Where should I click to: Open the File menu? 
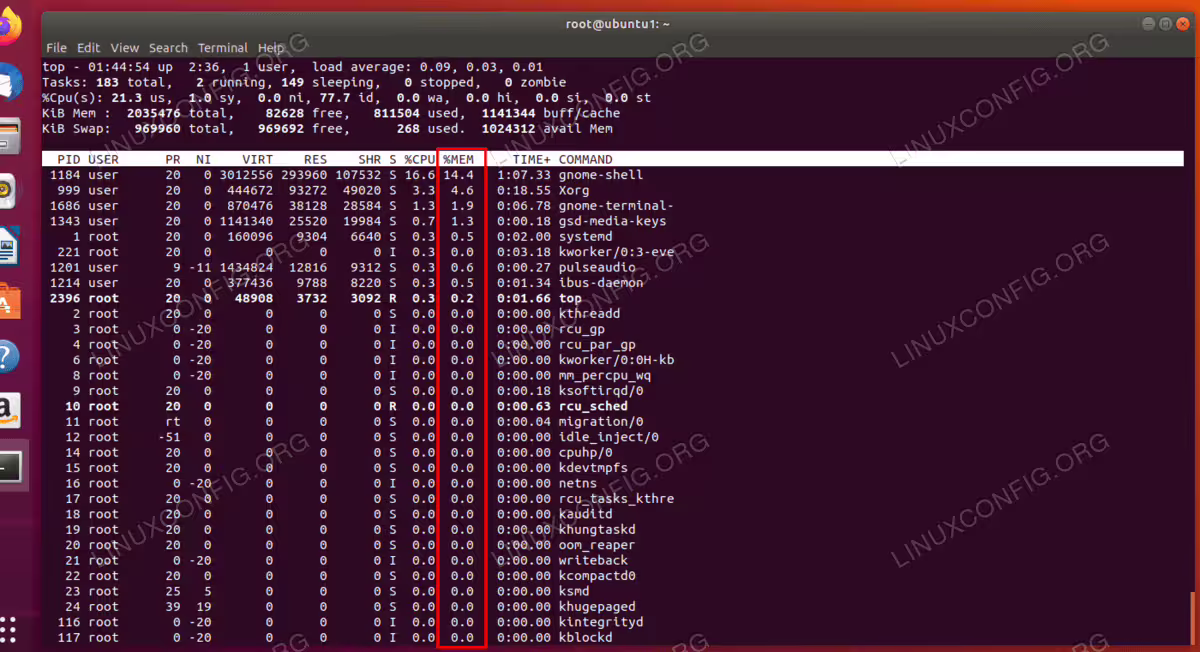[x=56, y=48]
